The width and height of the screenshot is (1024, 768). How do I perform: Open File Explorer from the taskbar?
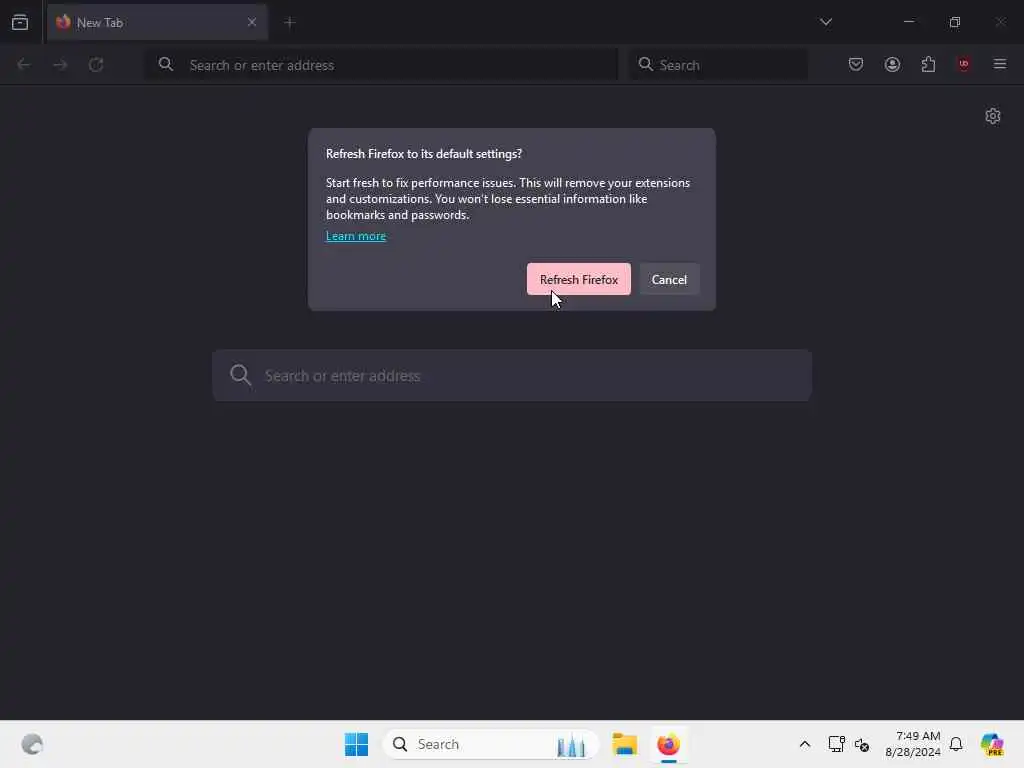coord(625,744)
